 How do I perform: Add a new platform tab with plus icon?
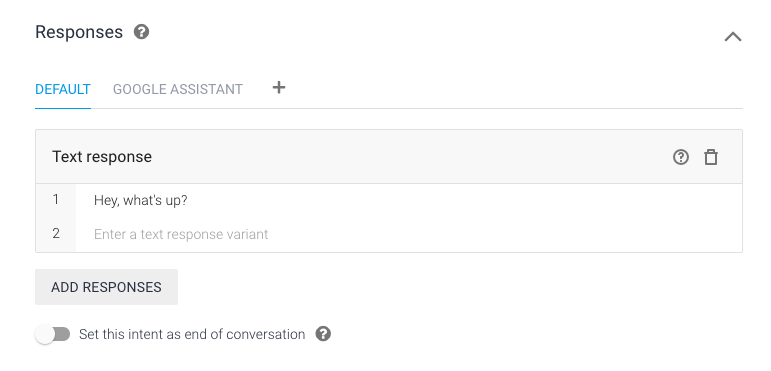(x=279, y=87)
